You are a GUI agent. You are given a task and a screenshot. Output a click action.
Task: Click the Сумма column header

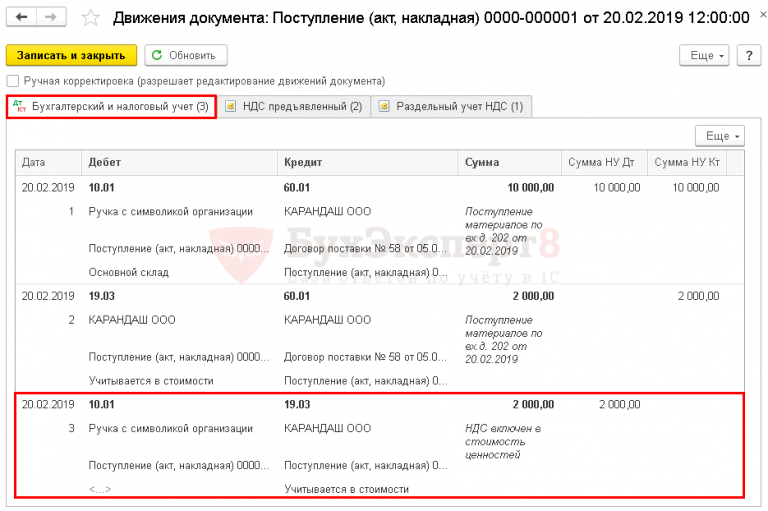[x=509, y=162]
